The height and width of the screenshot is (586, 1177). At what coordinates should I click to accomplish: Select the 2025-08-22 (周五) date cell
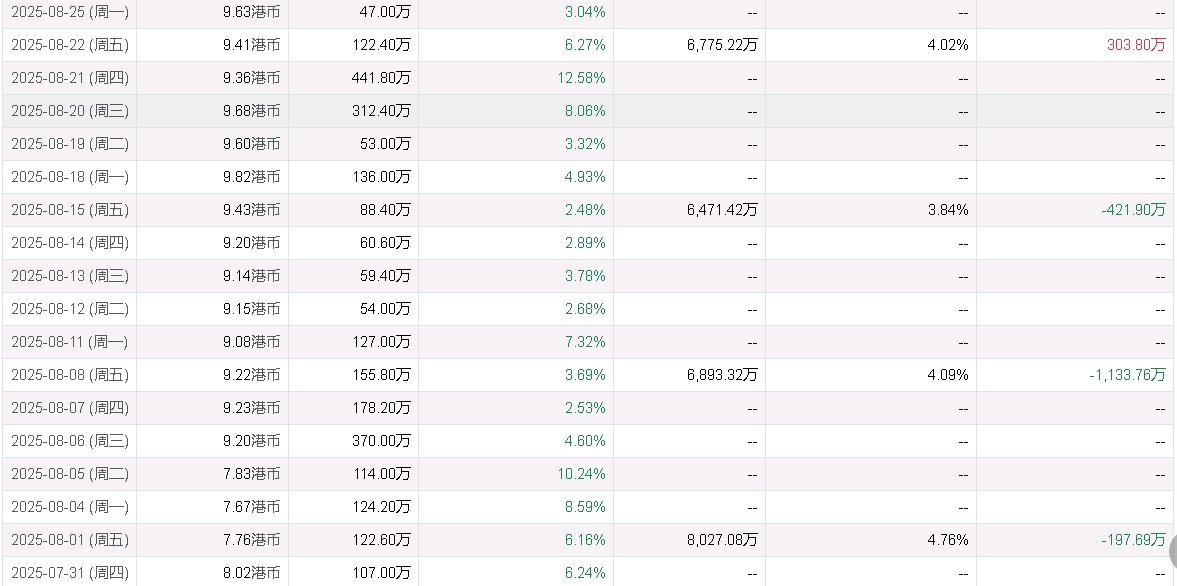pyautogui.click(x=70, y=45)
